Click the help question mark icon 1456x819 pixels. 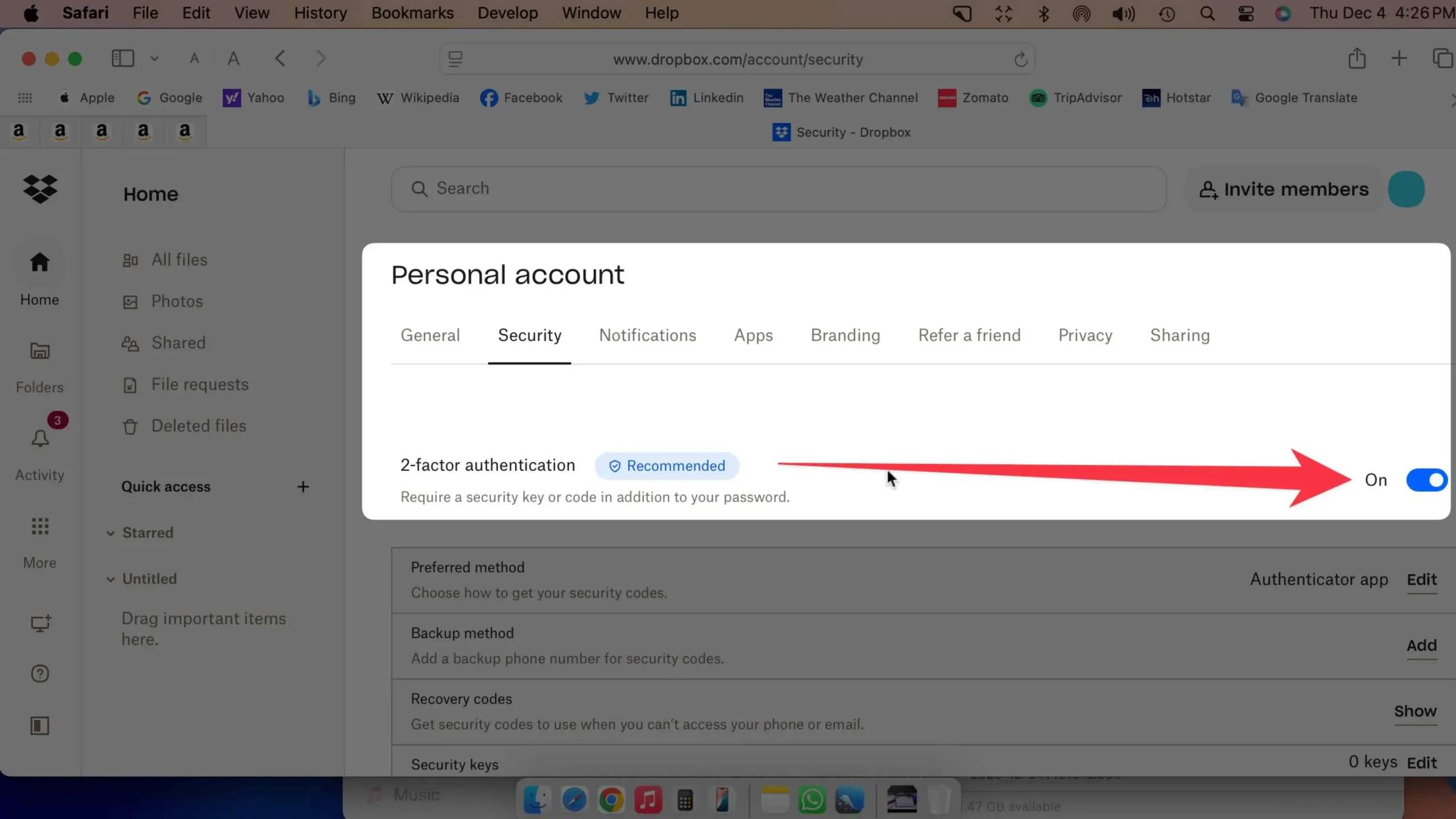coord(39,673)
